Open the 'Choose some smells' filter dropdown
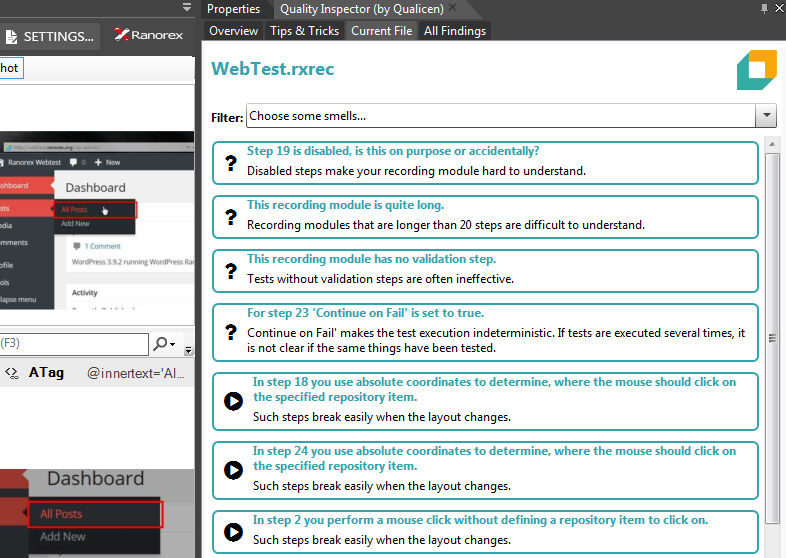The width and height of the screenshot is (786, 558). tap(766, 116)
